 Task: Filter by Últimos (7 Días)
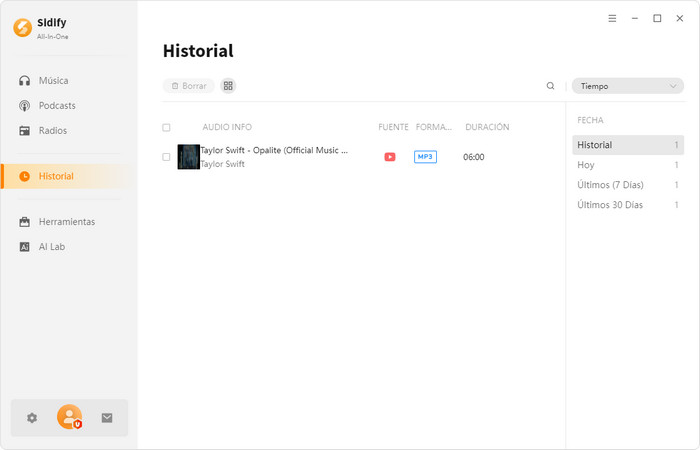pos(628,185)
